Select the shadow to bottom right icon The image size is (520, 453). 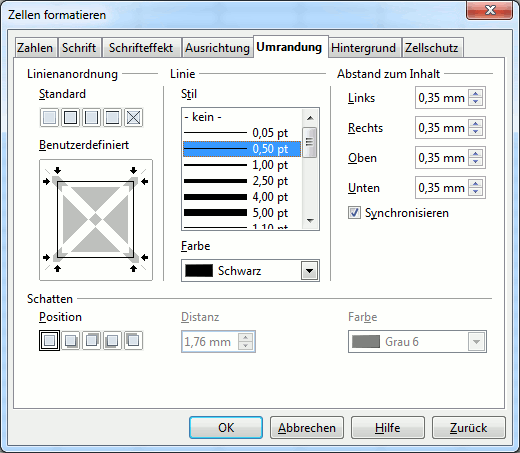point(70,340)
